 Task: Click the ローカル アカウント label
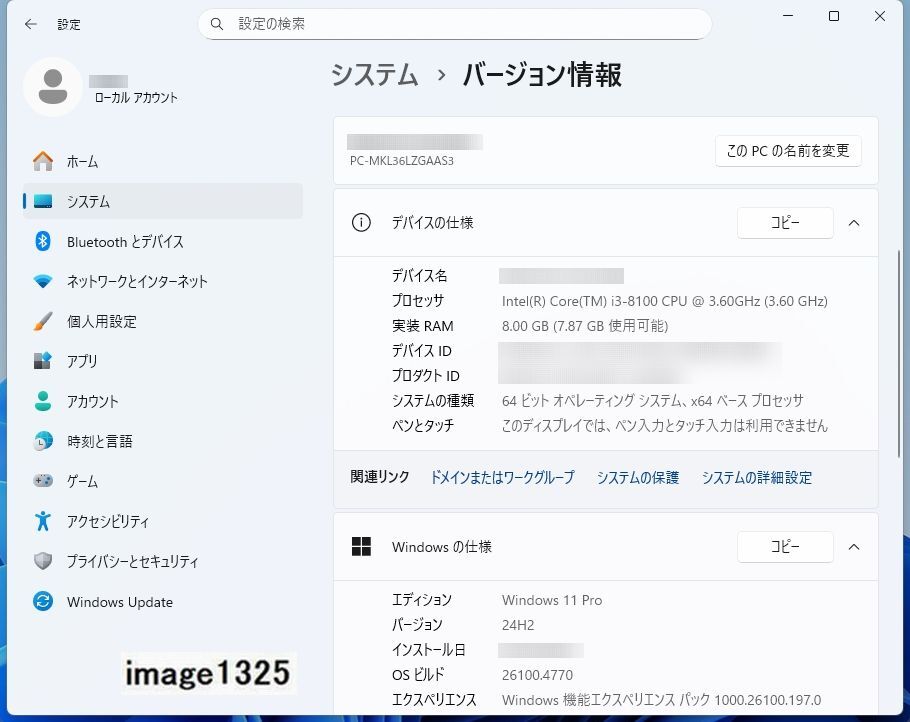click(136, 98)
